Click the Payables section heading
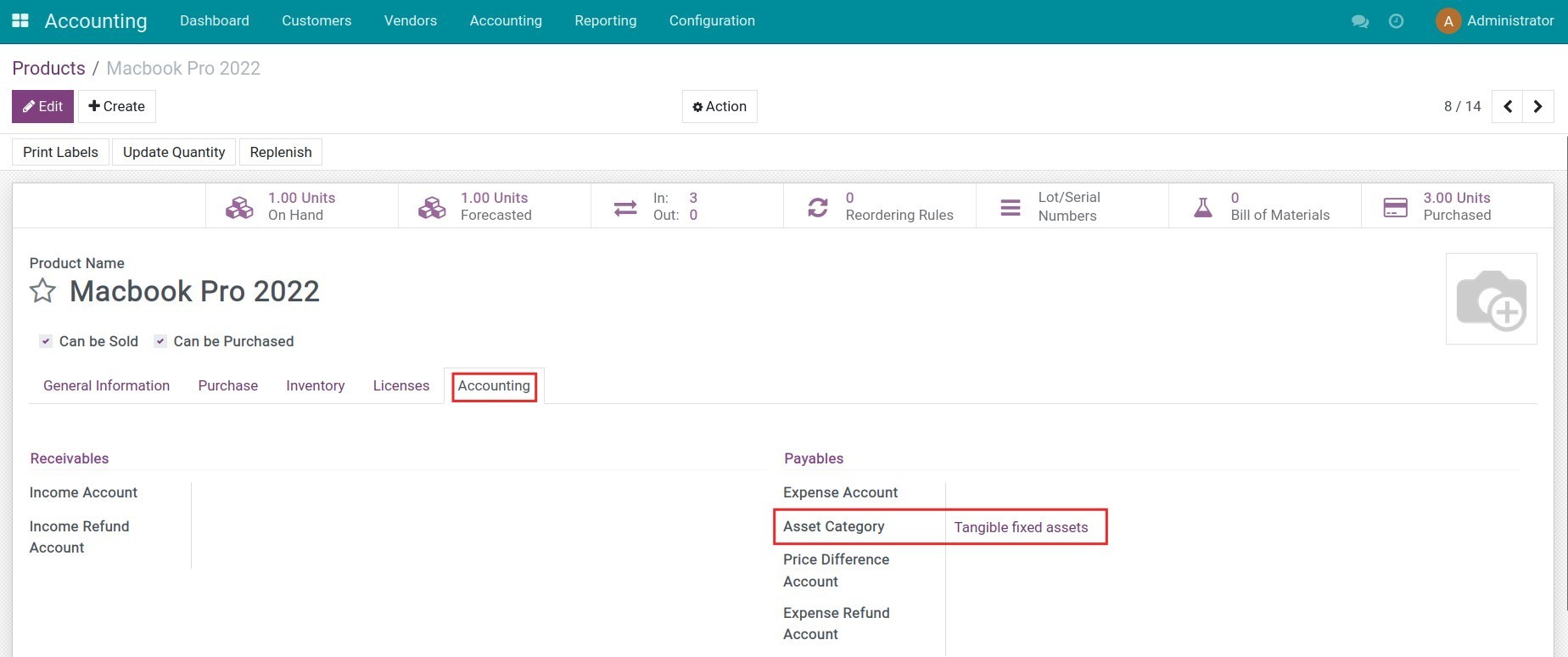Image resolution: width=1568 pixels, height=657 pixels. (x=814, y=459)
